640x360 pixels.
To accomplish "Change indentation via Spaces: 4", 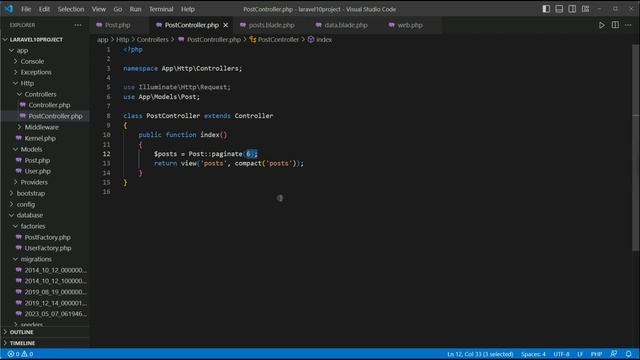I will [x=533, y=354].
